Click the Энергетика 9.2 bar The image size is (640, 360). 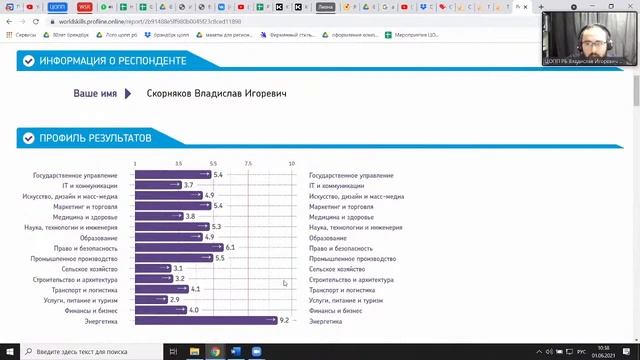(206, 320)
